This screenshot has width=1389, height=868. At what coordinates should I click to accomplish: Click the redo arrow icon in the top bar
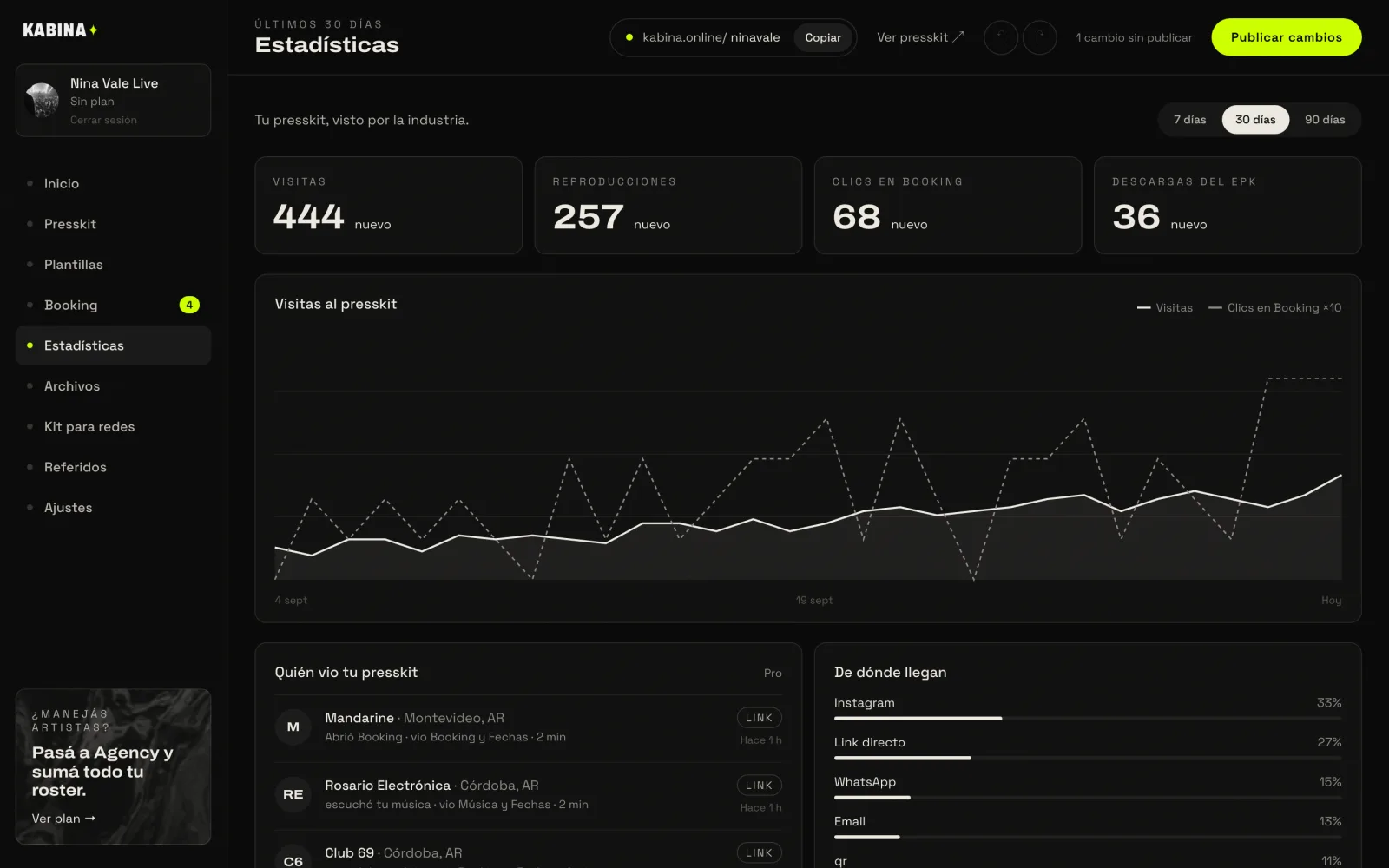pyautogui.click(x=1039, y=37)
